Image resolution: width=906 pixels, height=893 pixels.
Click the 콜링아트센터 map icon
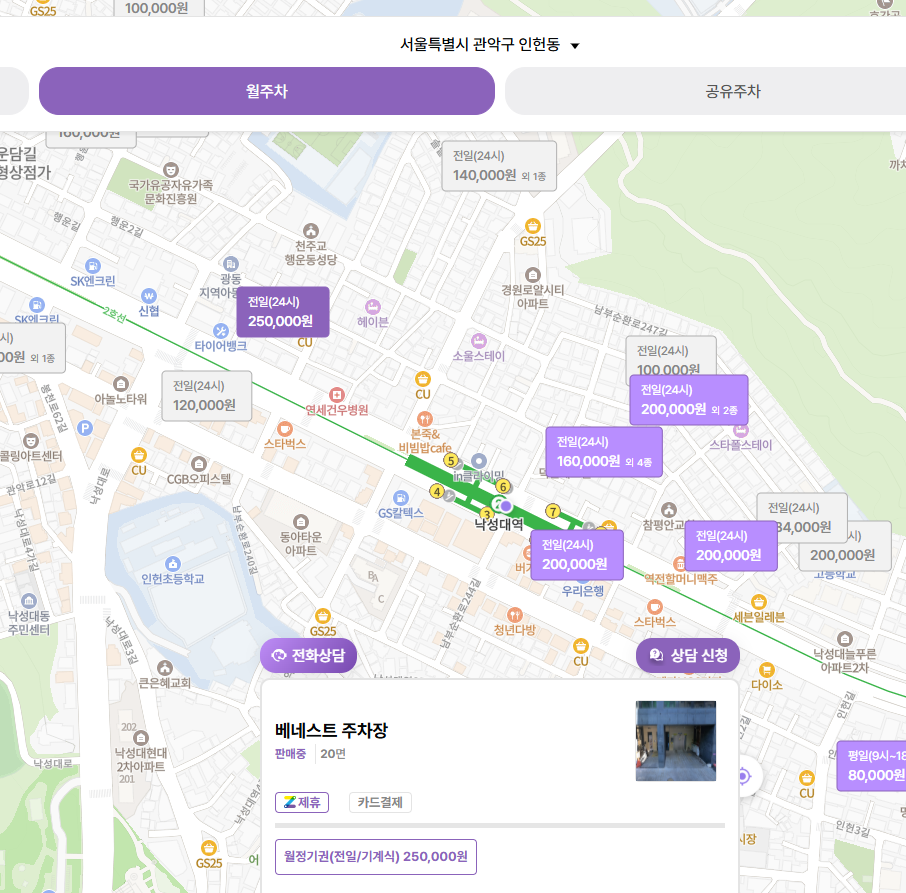pyautogui.click(x=31, y=441)
